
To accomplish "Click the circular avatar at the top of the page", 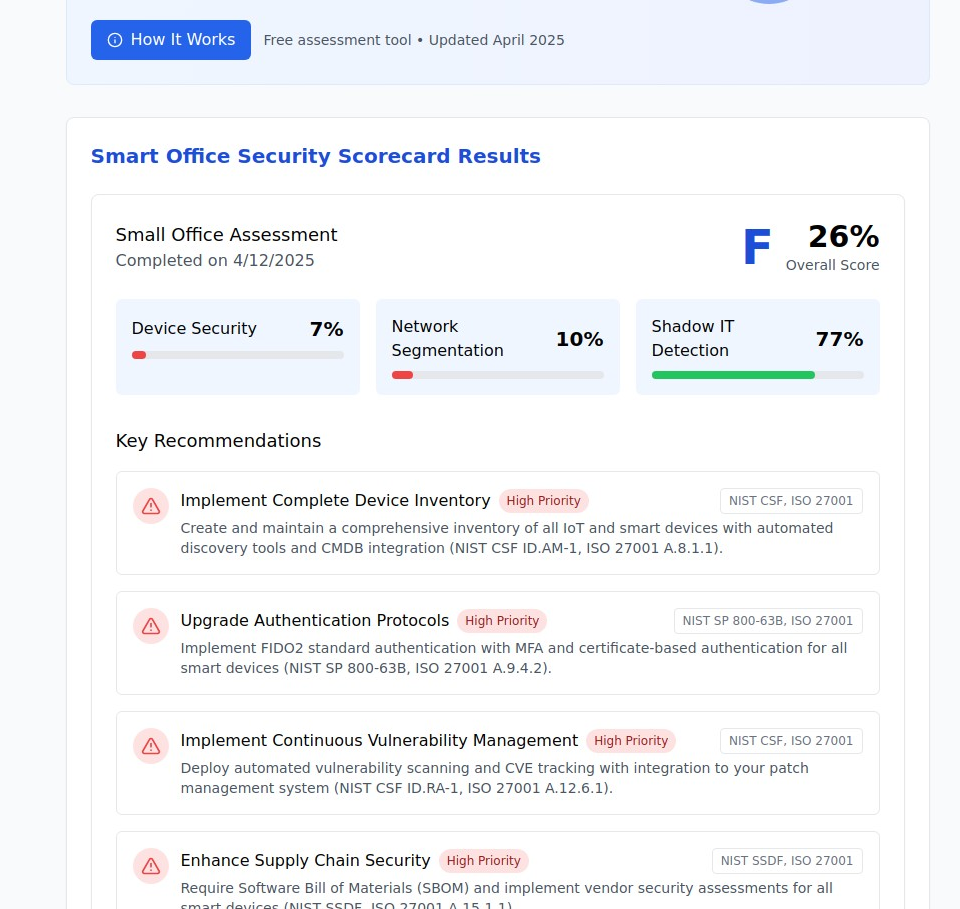I will click(x=768, y=2).
